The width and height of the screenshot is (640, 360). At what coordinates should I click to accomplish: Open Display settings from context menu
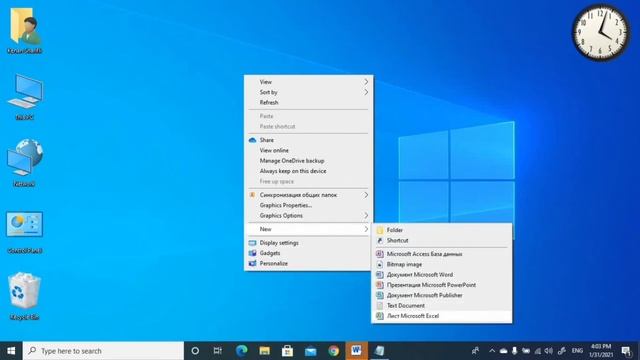click(308, 243)
